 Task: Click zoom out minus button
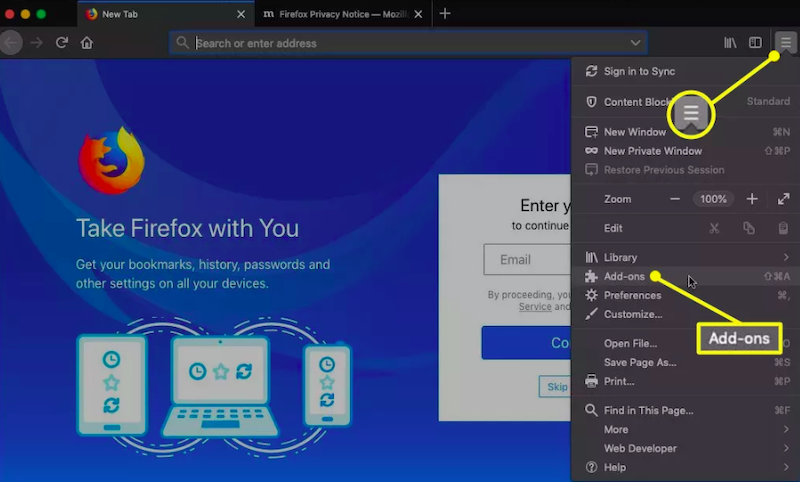click(675, 199)
